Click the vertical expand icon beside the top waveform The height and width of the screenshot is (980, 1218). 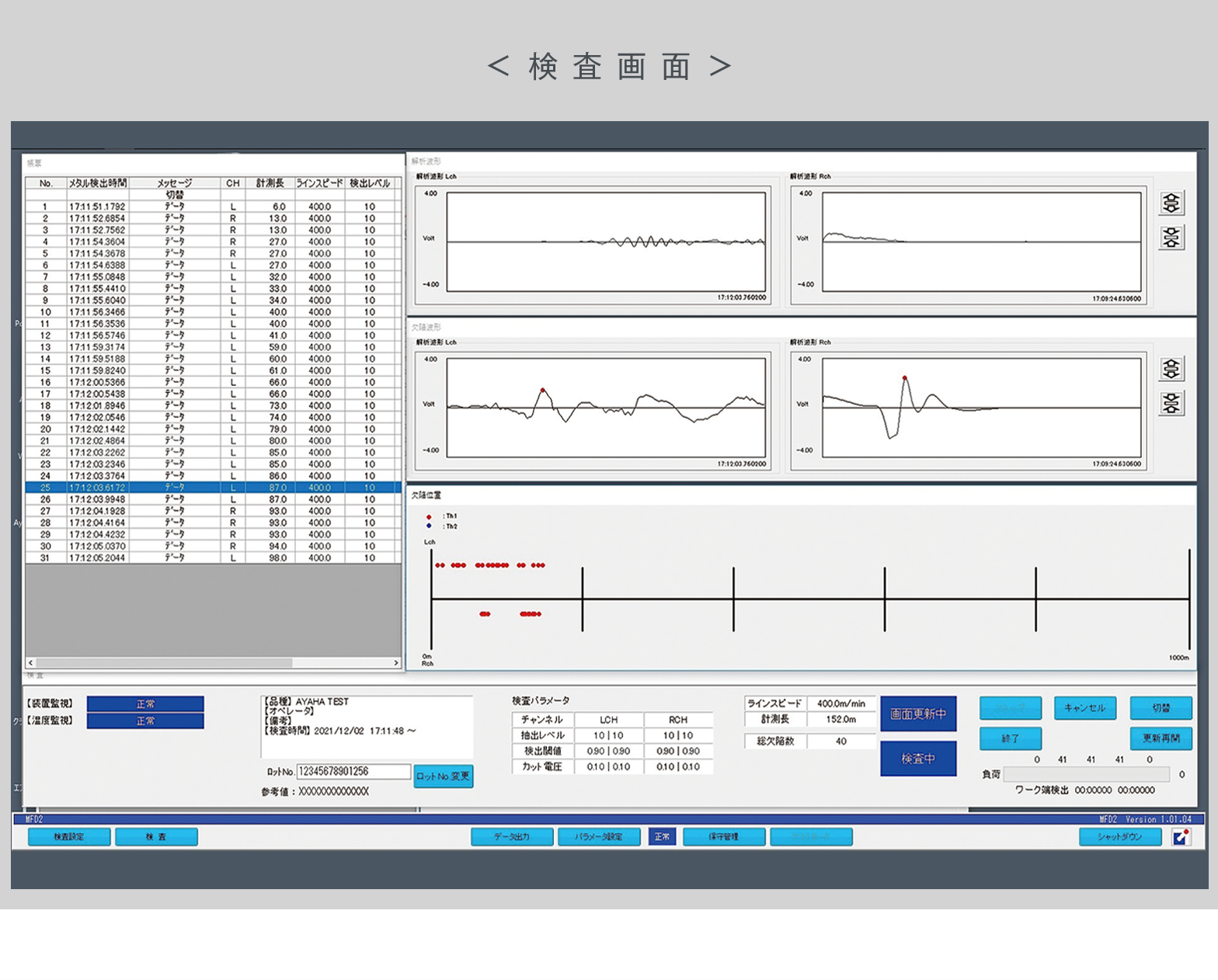coord(1171,203)
